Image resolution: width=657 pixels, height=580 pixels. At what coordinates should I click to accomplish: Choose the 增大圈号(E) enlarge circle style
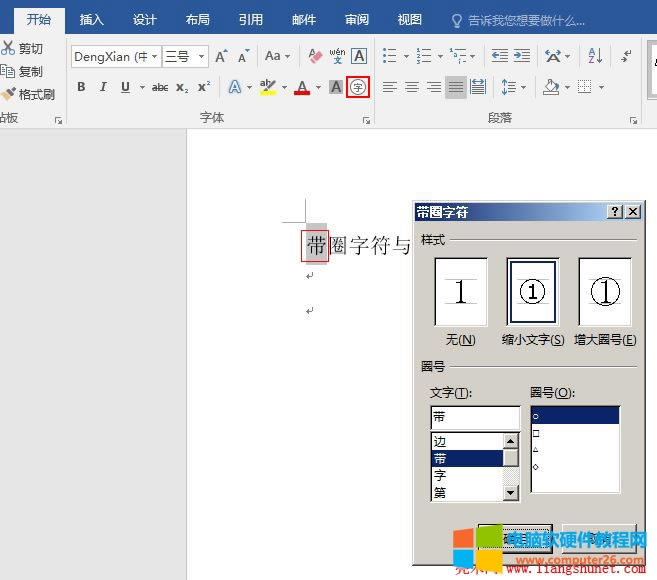tap(605, 292)
